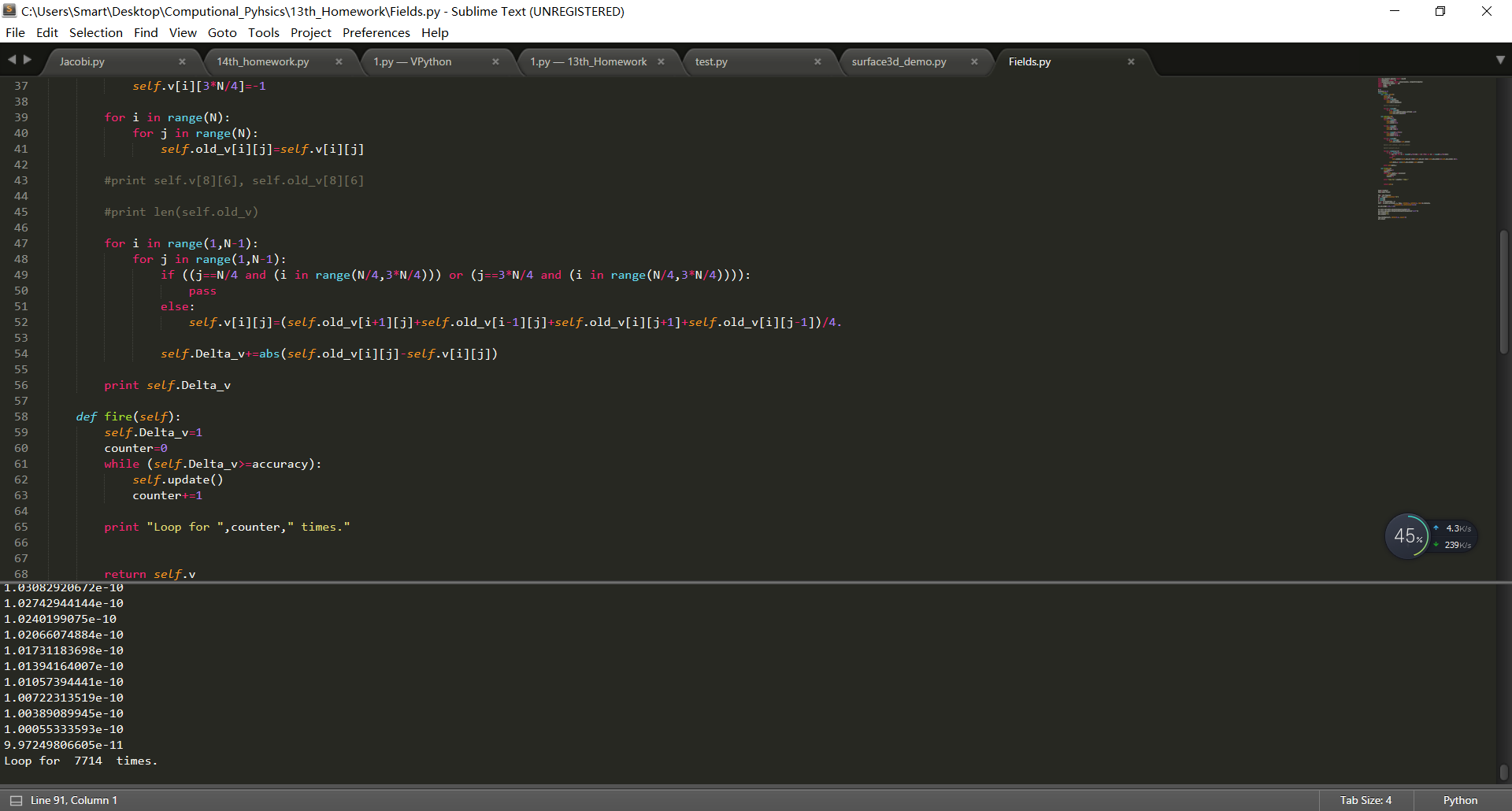
Task: Open the Edit menu
Action: pos(47,32)
